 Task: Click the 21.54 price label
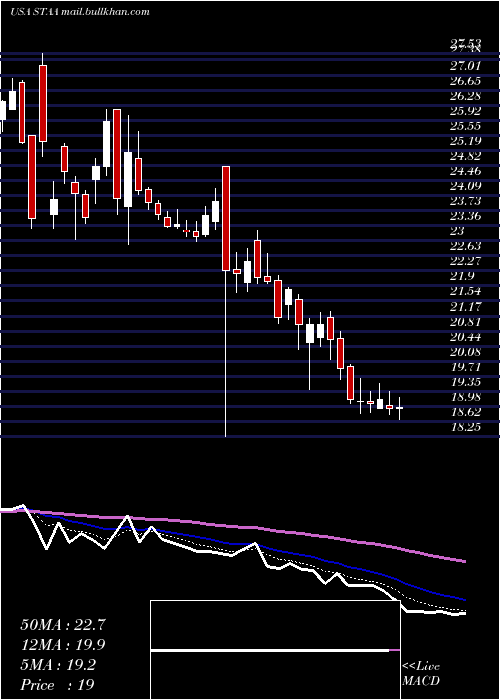[465, 292]
